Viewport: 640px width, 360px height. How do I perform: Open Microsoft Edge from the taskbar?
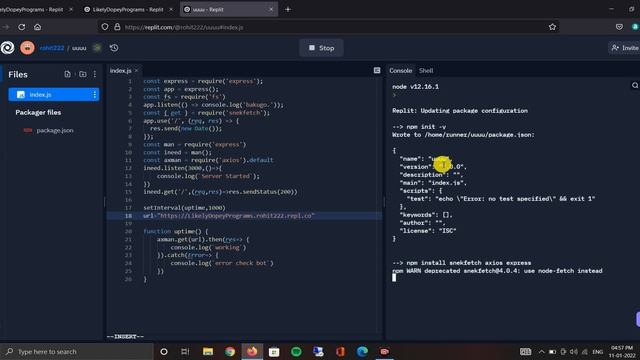362,351
